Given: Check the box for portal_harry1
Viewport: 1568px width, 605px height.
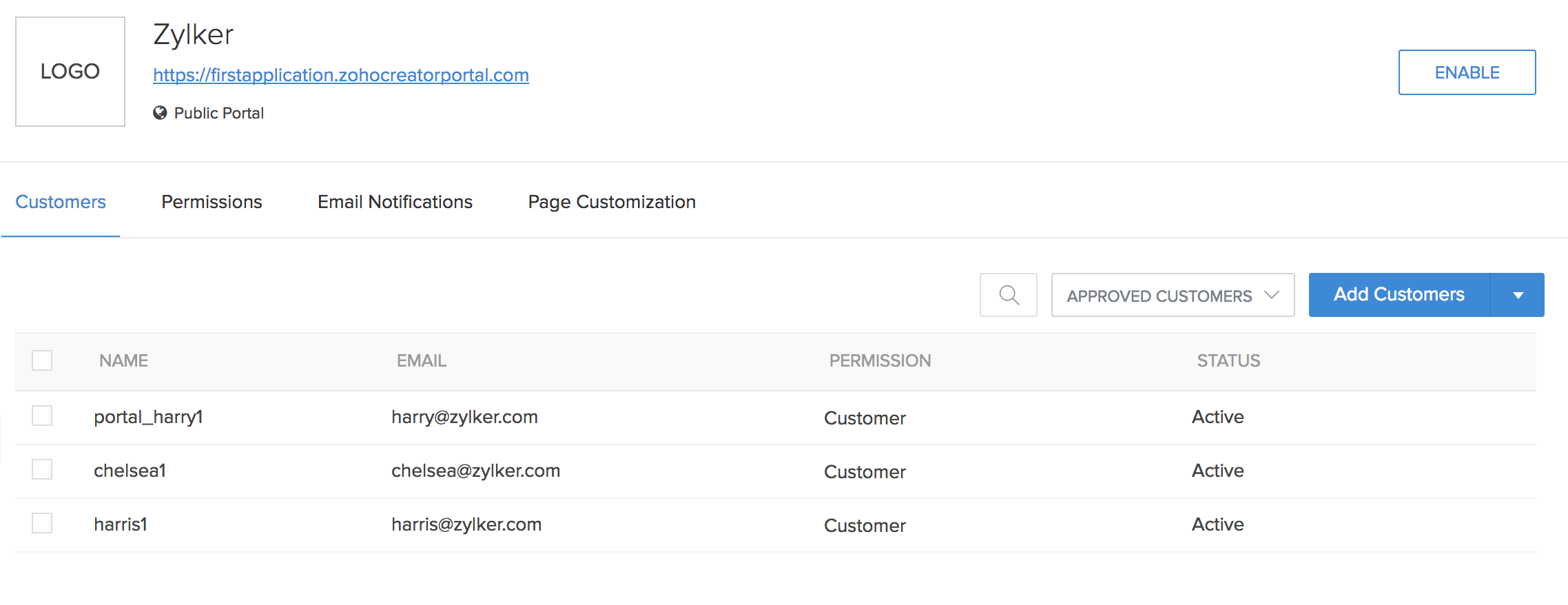Looking at the screenshot, I should pyautogui.click(x=42, y=416).
